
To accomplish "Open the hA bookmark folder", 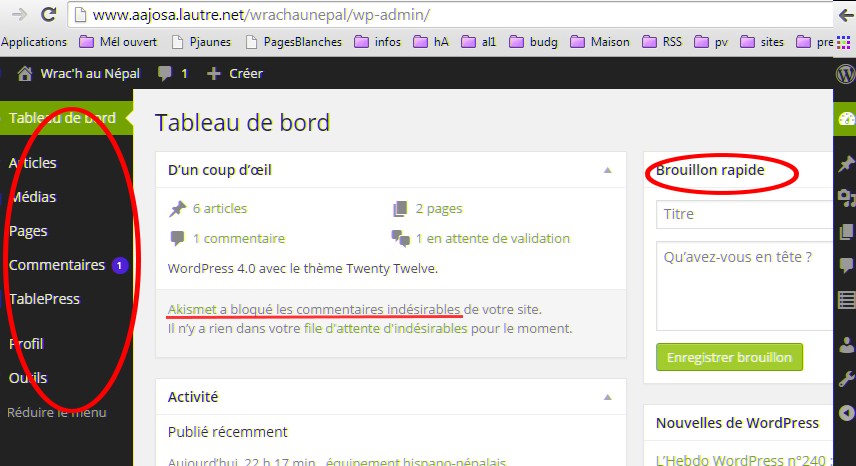I will click(x=431, y=42).
